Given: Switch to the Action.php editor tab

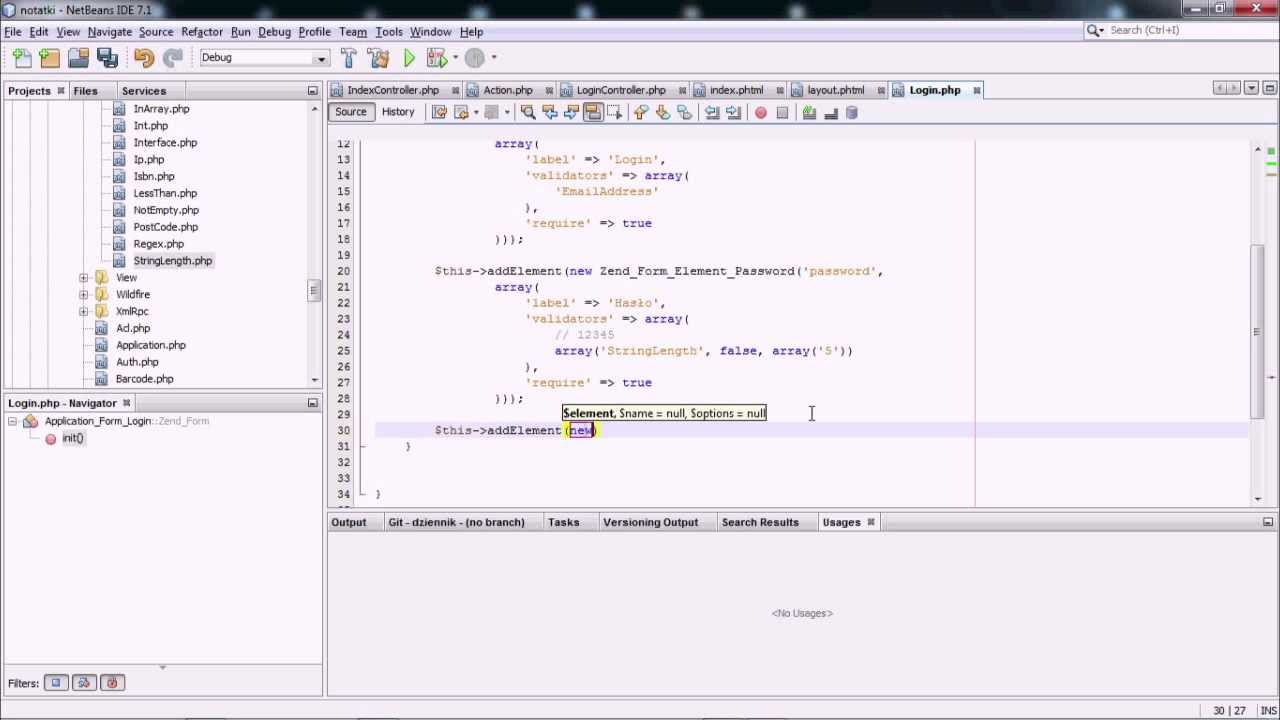Looking at the screenshot, I should tap(508, 90).
